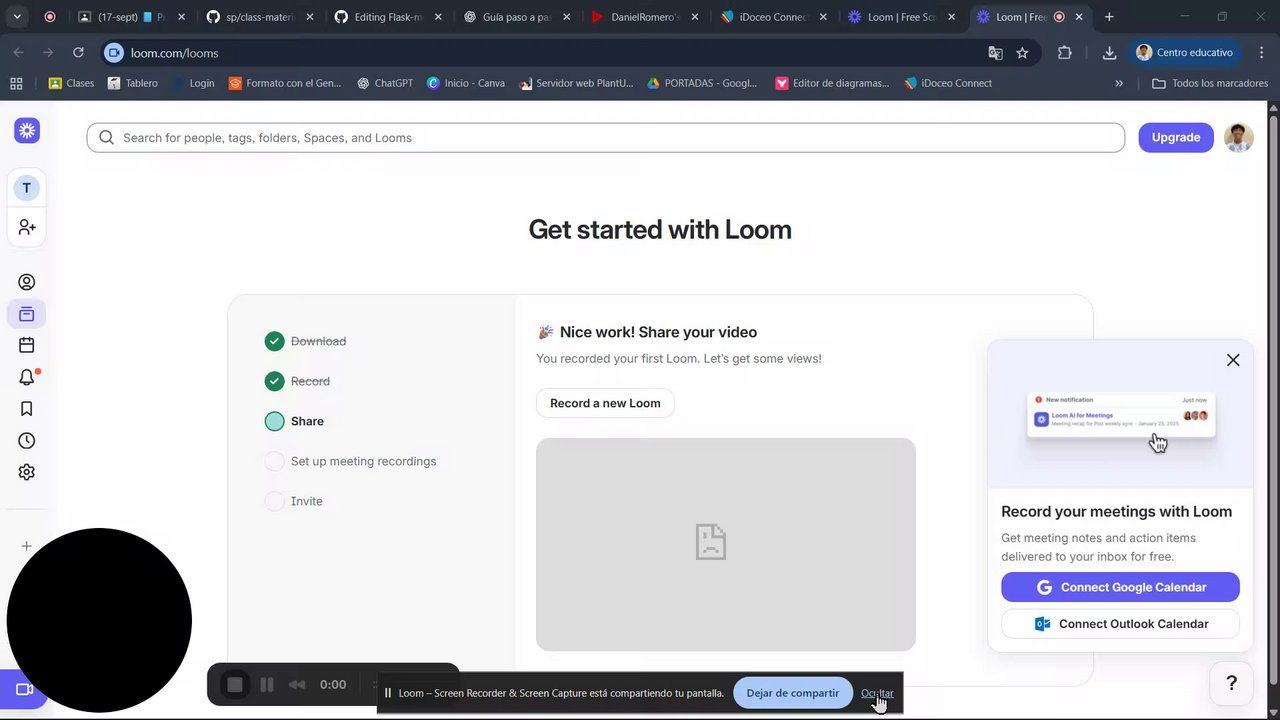
Task: Open the Login bookmark
Action: coord(193,83)
